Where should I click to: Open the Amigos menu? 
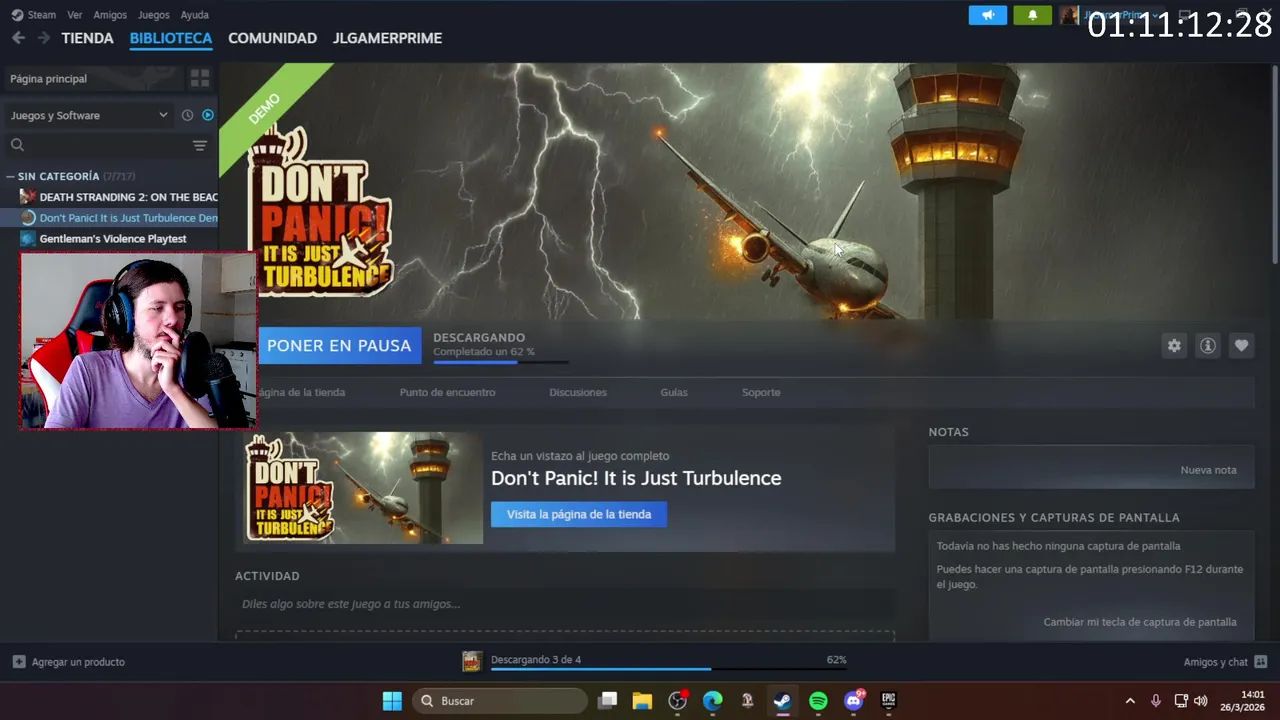click(x=110, y=15)
